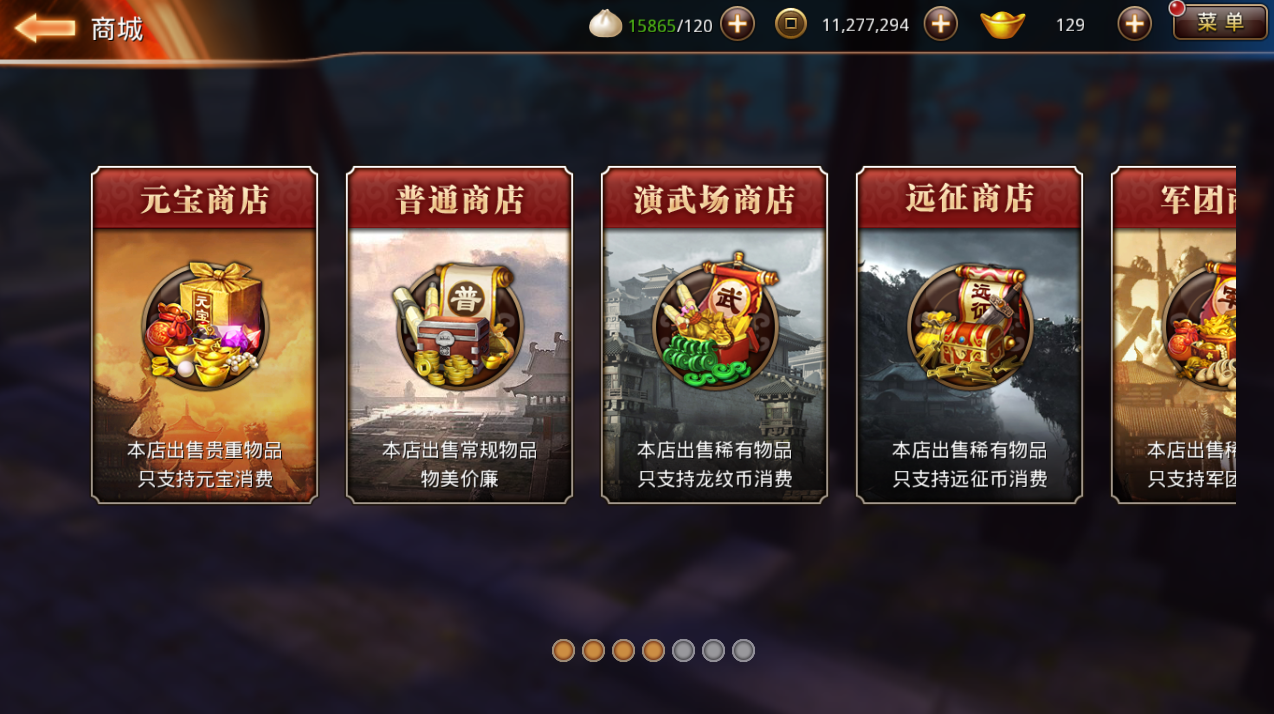Click 只支持龙纹币消费 description text
Screen dimensions: 1274x714
coord(715,479)
